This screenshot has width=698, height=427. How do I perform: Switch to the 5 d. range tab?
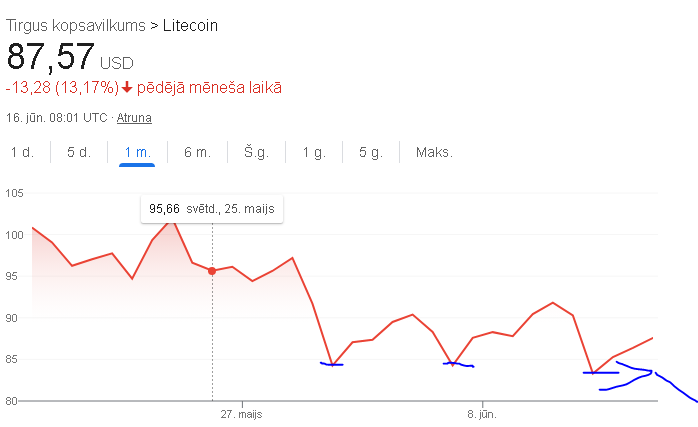79,152
